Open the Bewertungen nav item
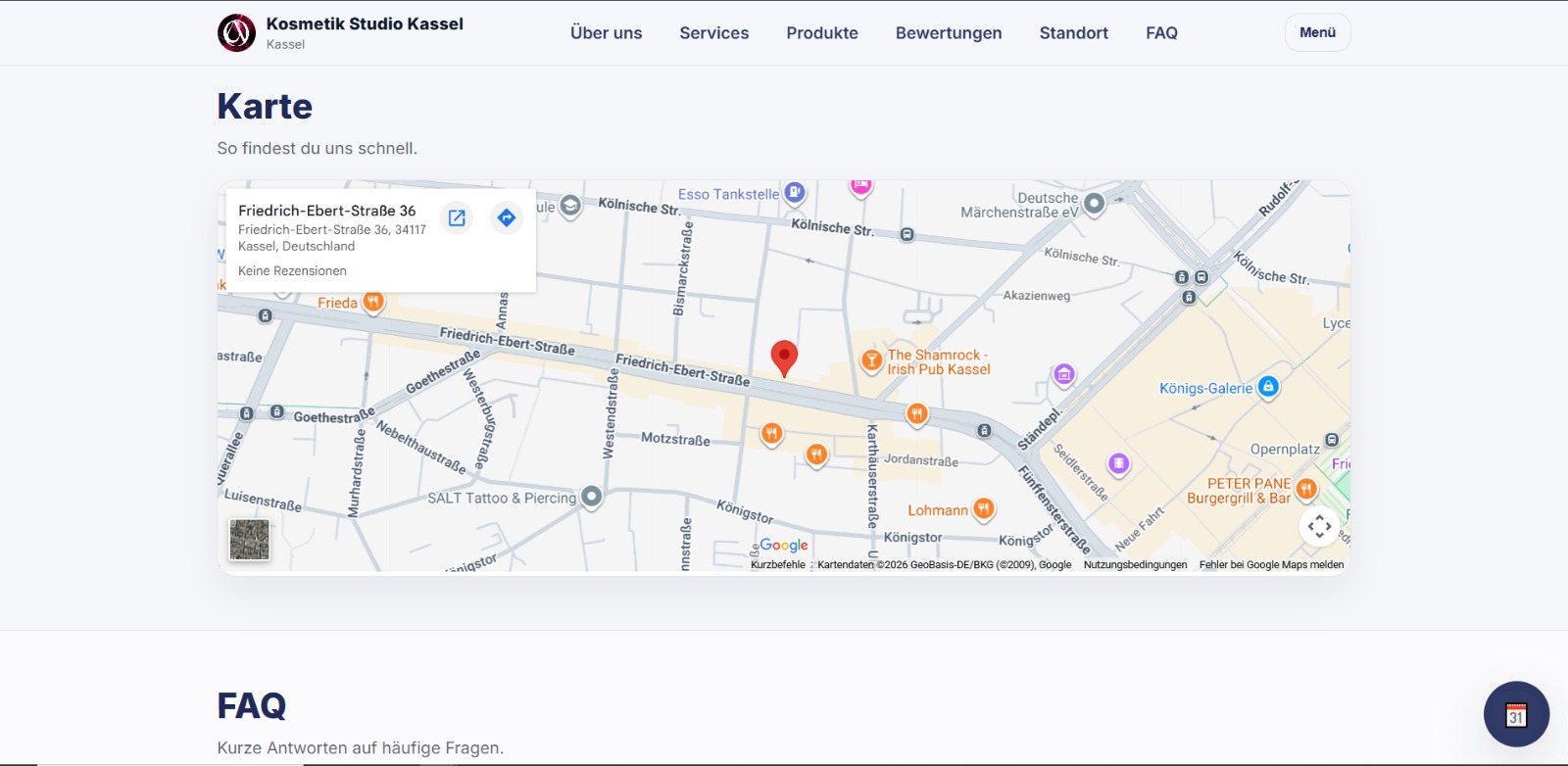This screenshot has width=1568, height=766. pyautogui.click(x=948, y=33)
